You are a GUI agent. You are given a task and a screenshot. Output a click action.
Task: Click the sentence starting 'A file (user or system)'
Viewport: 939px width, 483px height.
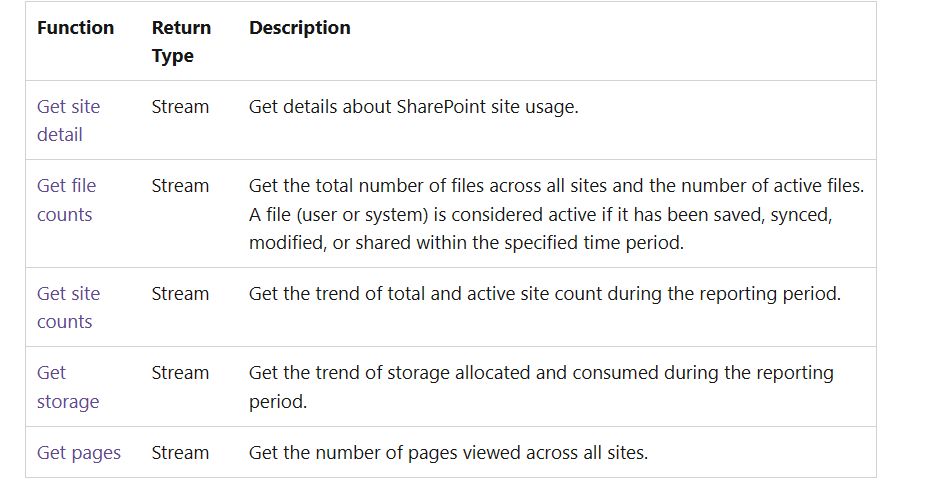click(x=540, y=214)
